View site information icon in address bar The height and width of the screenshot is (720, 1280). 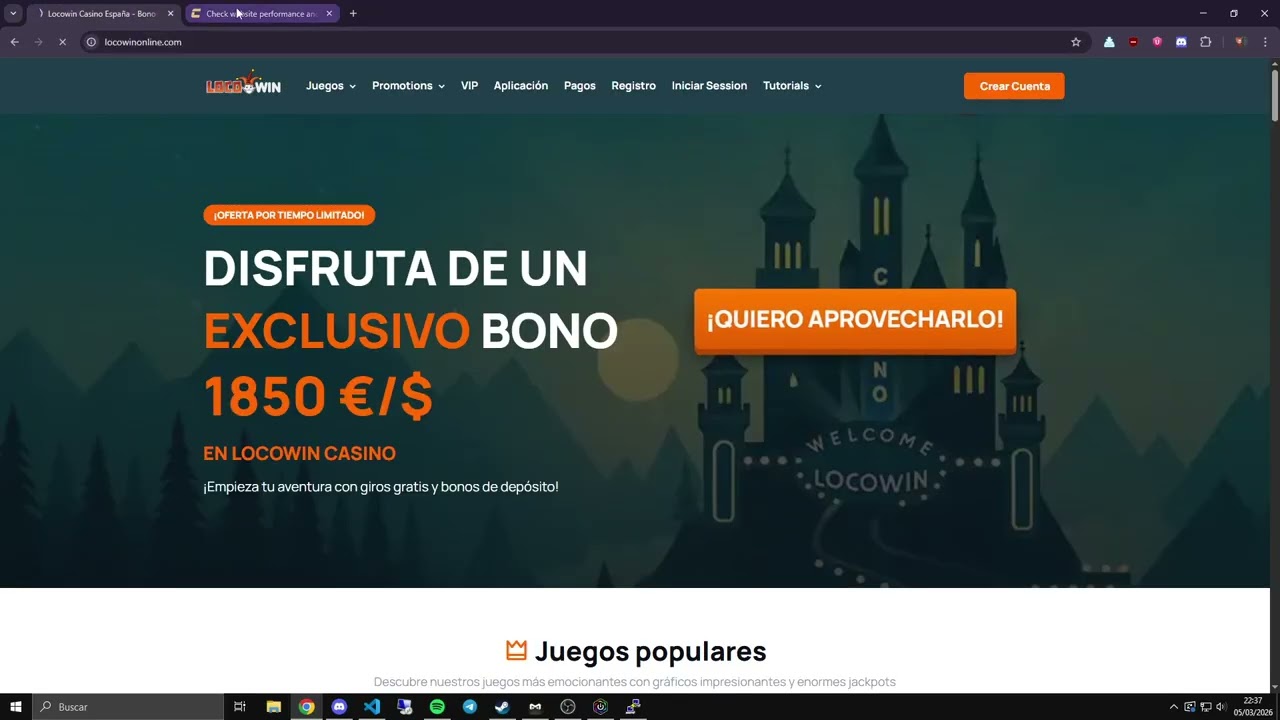point(91,42)
